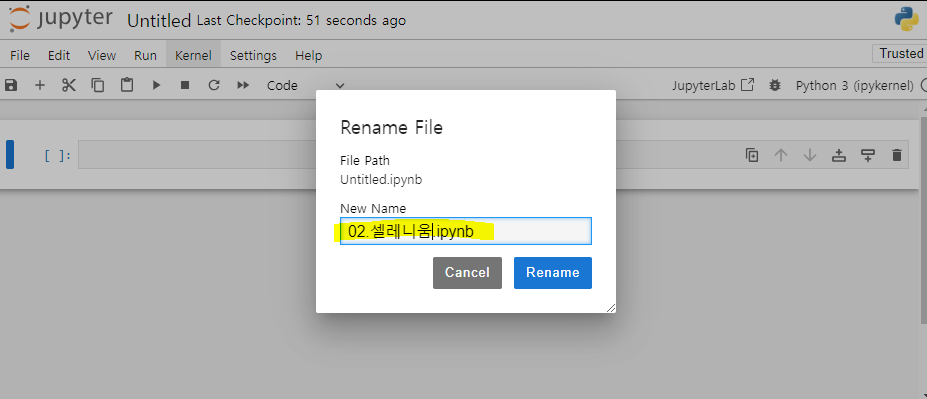Delete the cell with trash icon

[x=897, y=155]
